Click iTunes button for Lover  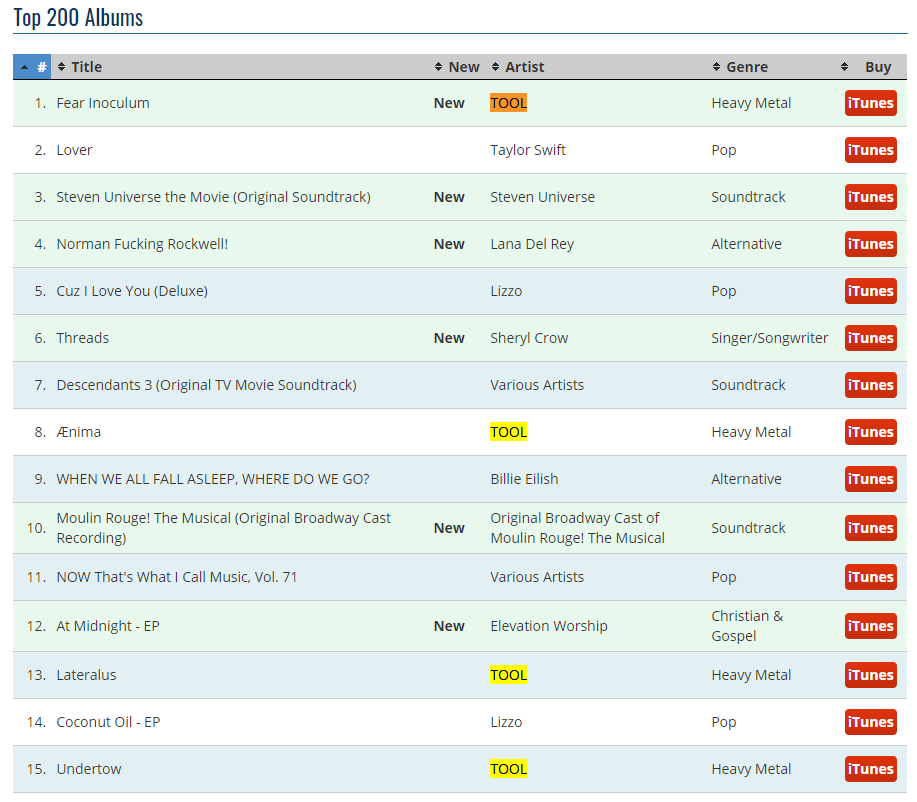pos(870,150)
